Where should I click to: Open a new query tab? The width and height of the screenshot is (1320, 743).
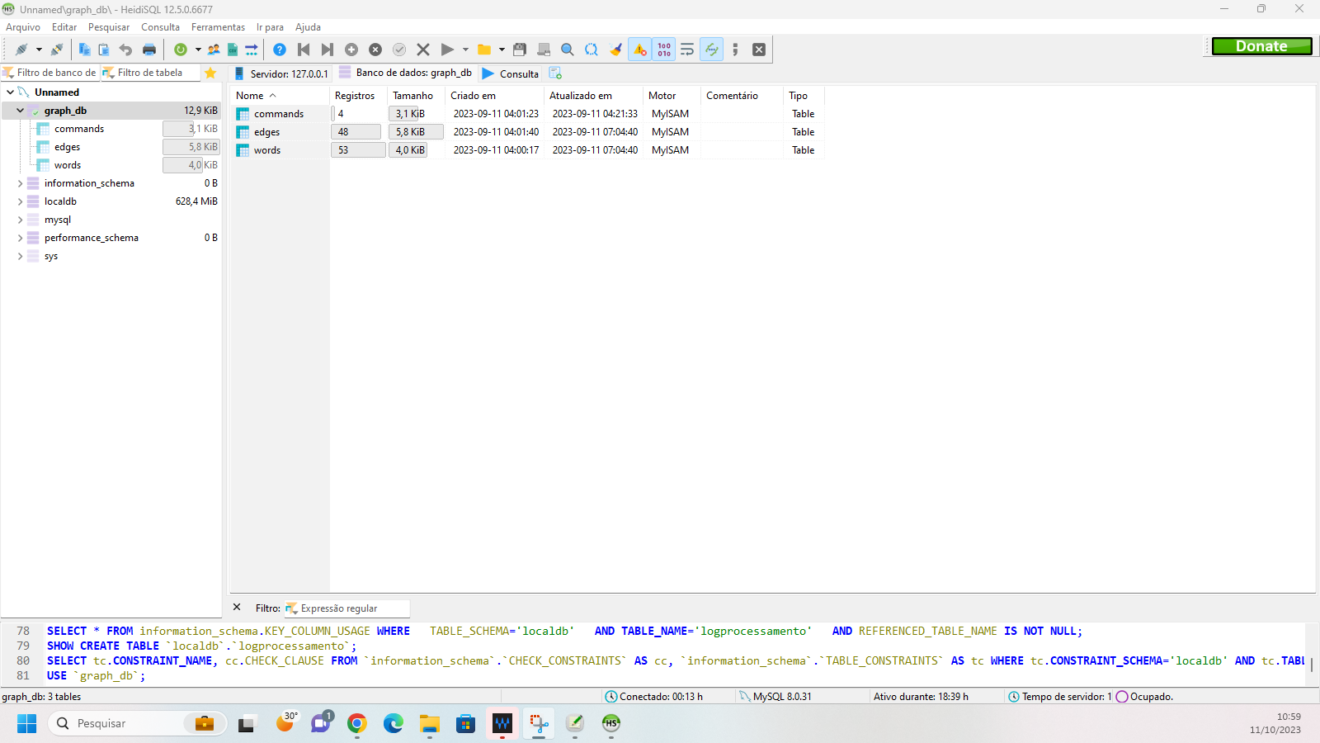[x=556, y=72]
